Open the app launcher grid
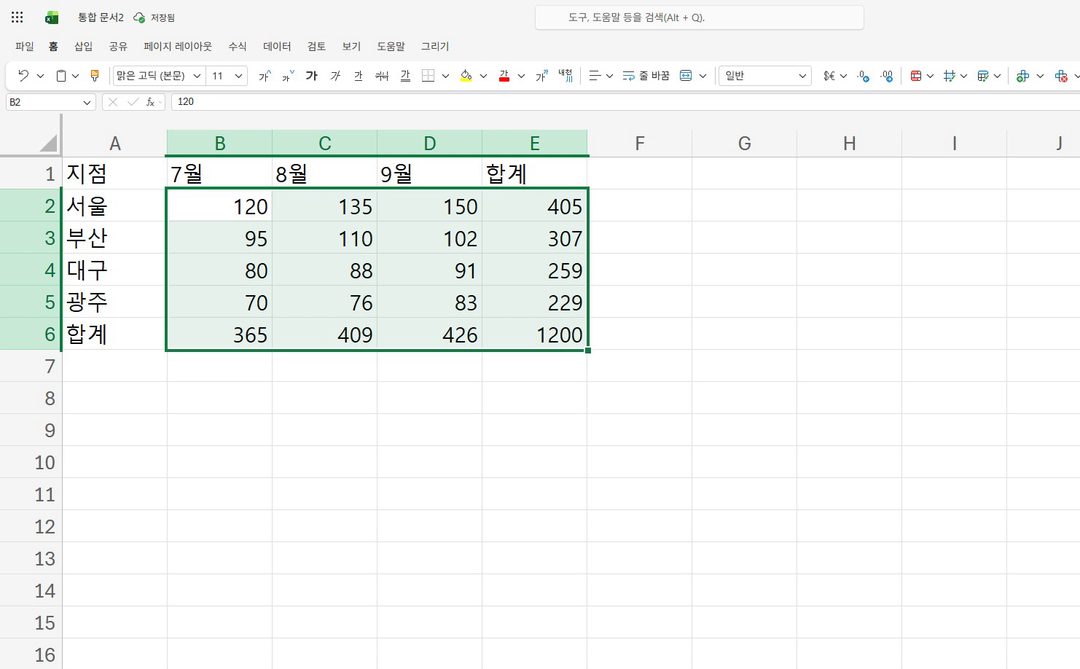1080x669 pixels. (17, 17)
